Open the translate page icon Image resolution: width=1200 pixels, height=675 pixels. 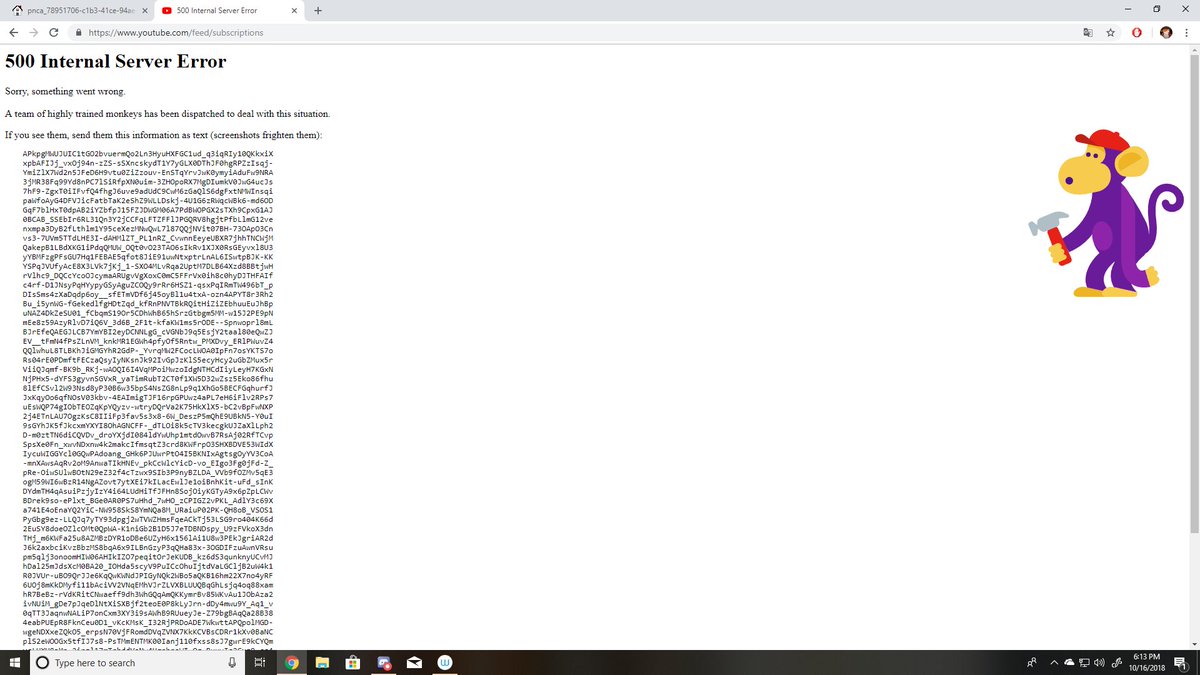coord(1088,32)
